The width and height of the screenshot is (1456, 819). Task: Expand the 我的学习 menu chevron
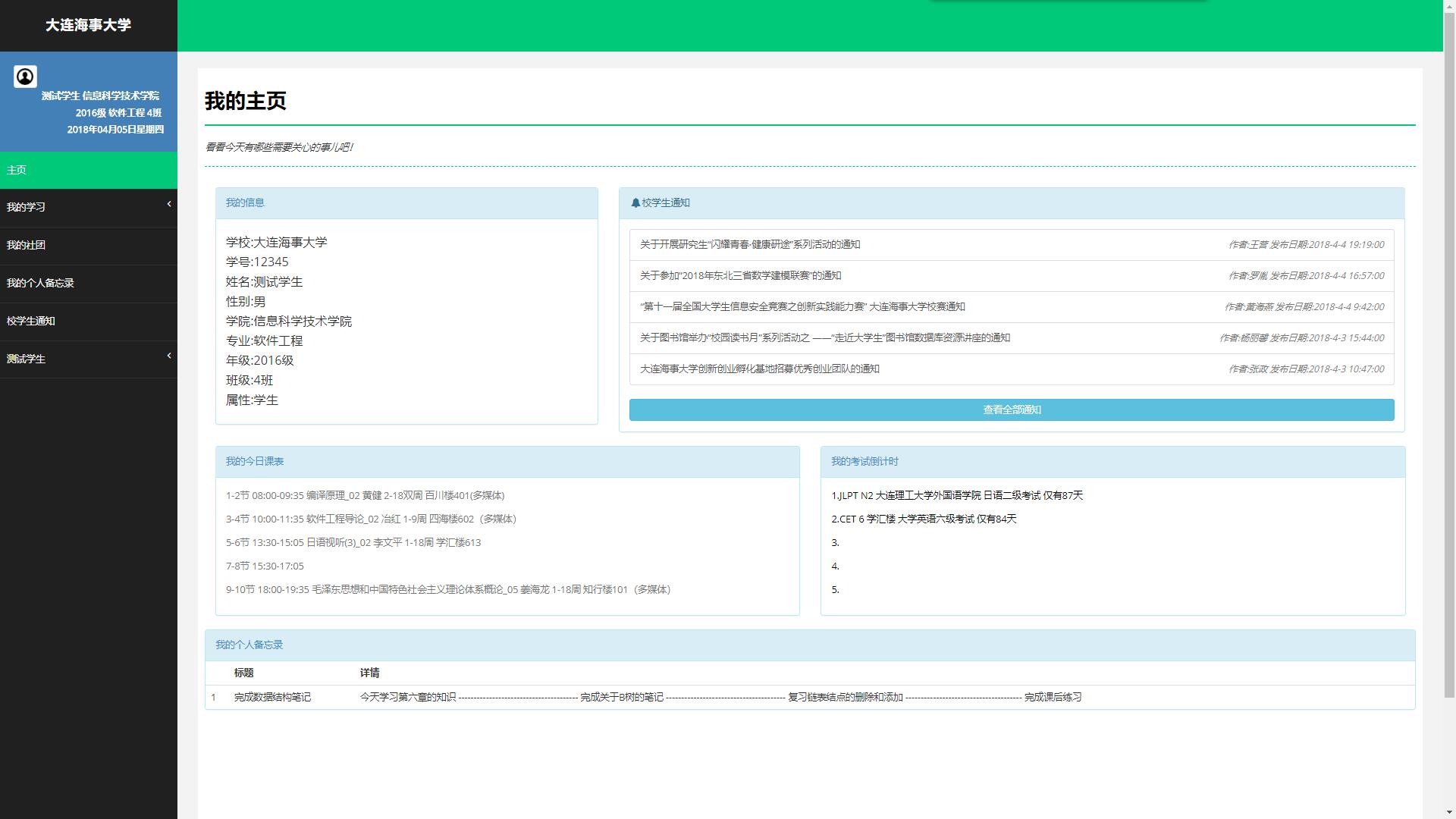(x=169, y=204)
